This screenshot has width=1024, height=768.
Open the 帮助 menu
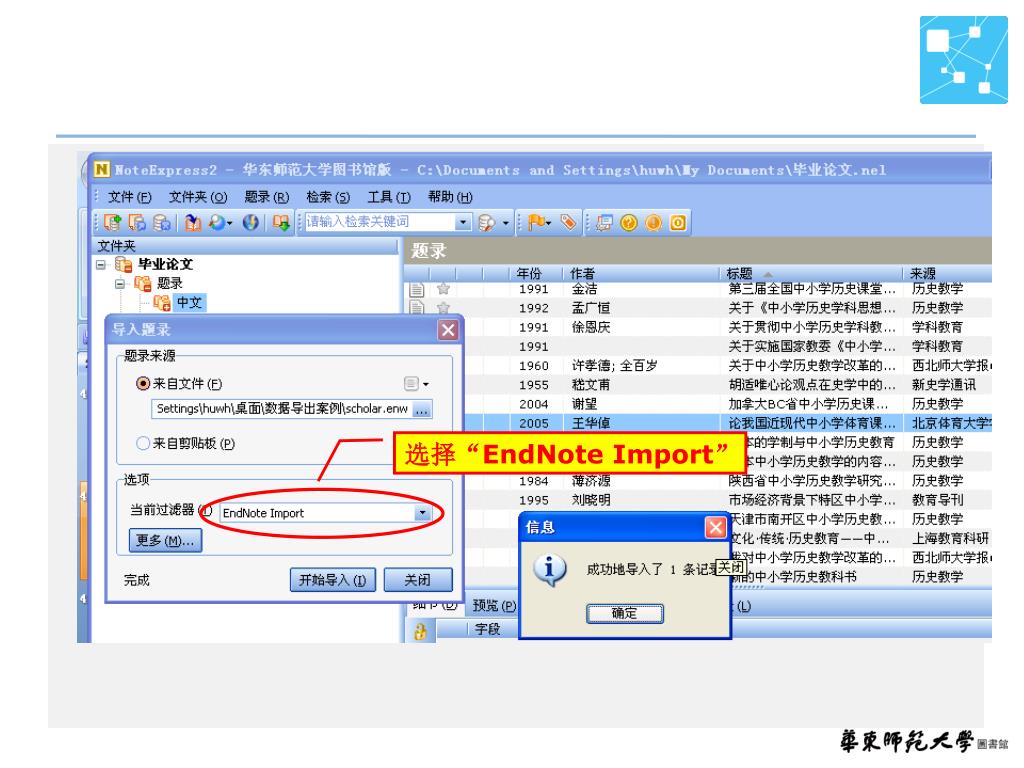(x=450, y=197)
